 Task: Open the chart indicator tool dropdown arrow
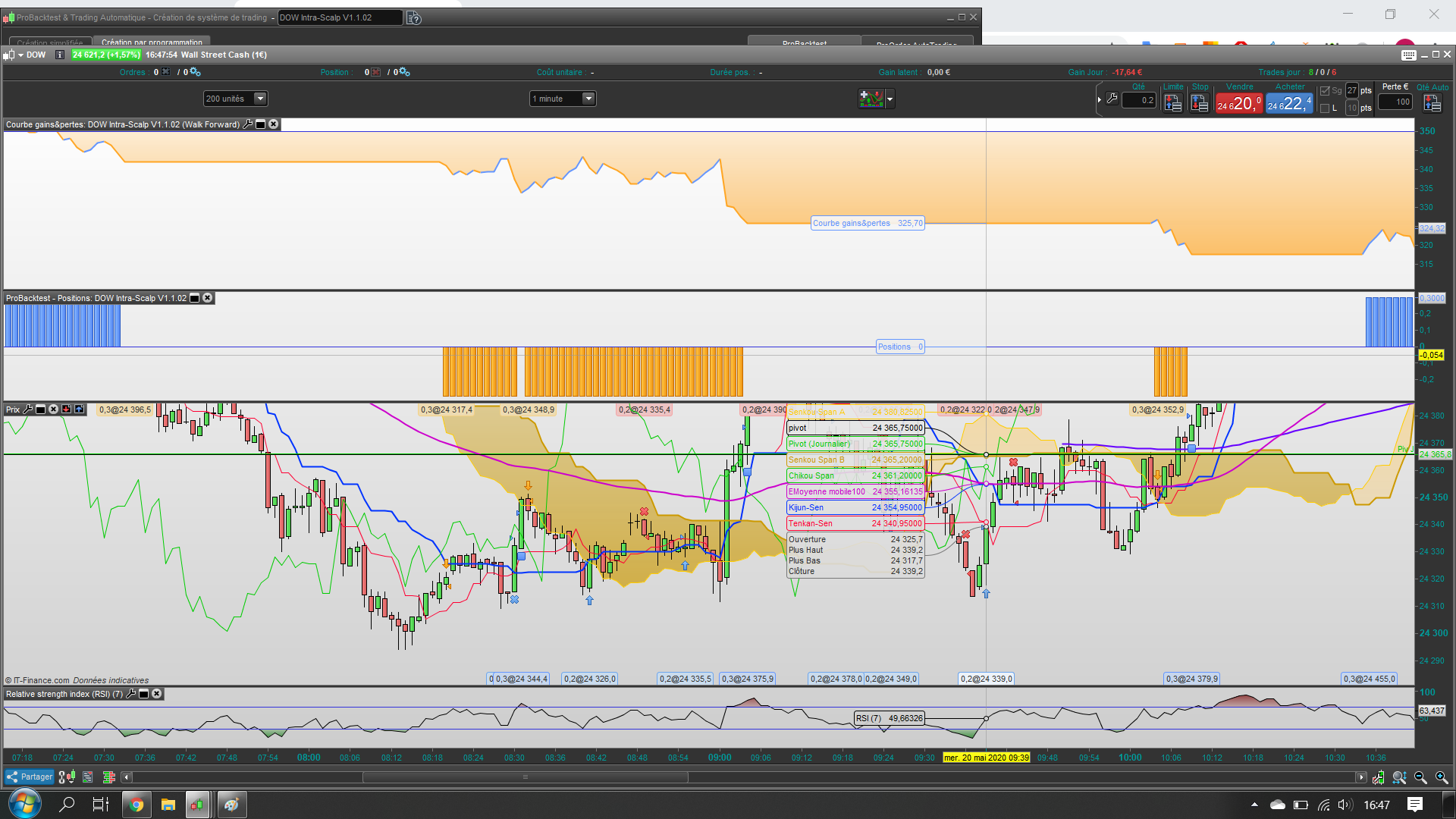click(x=890, y=99)
